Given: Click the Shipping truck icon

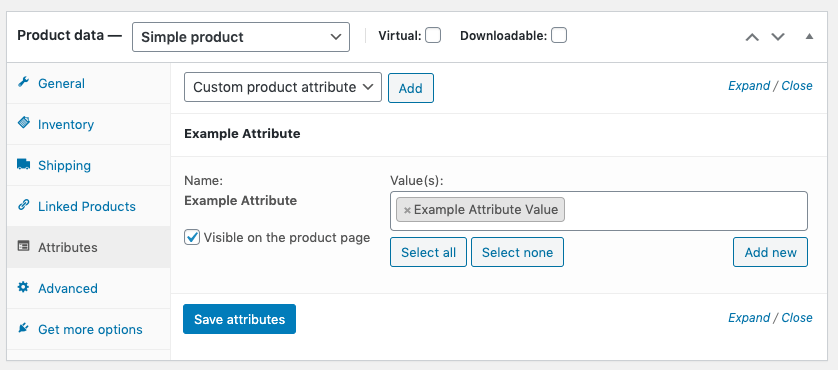Looking at the screenshot, I should [x=24, y=164].
